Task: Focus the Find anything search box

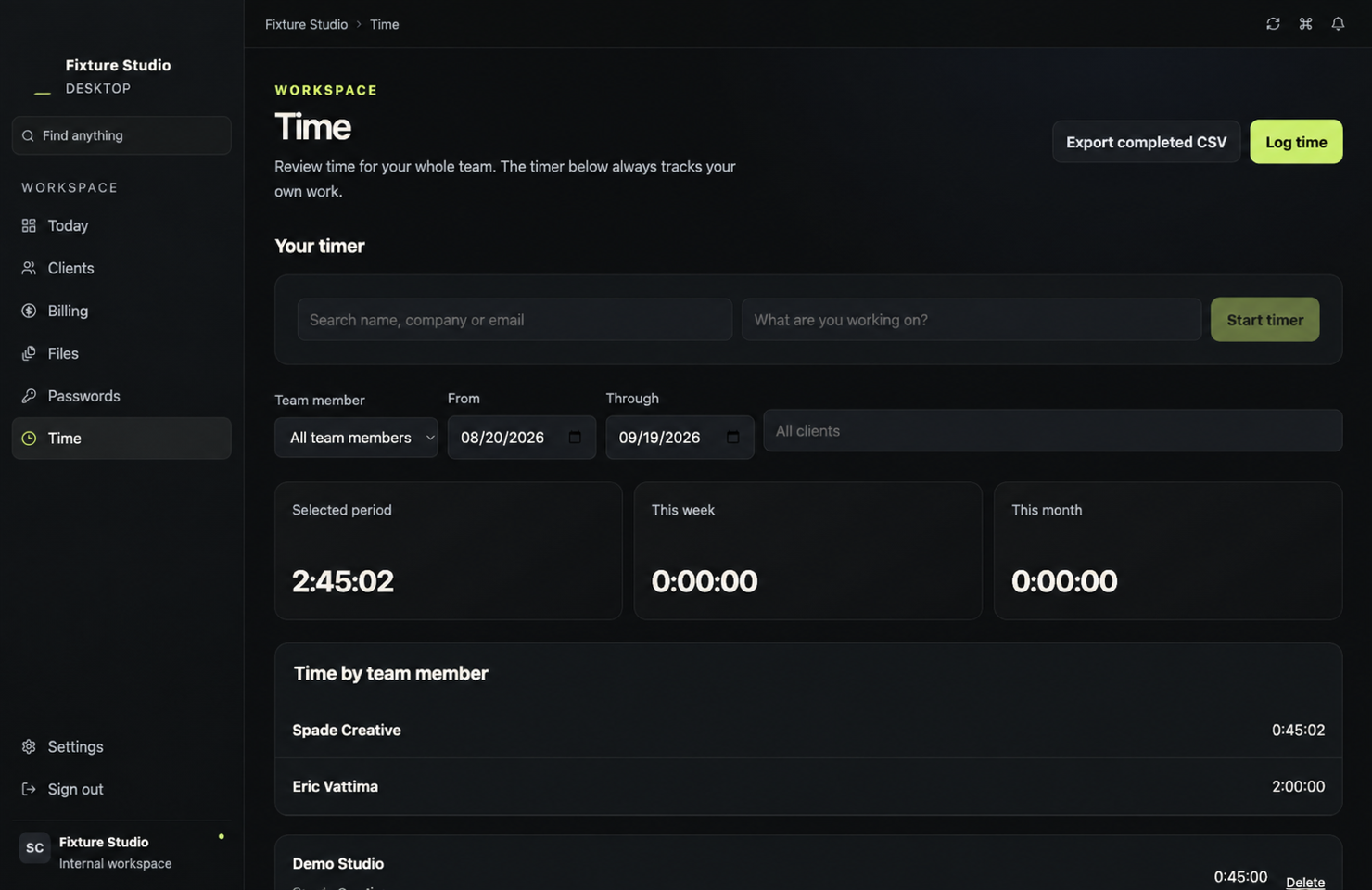Action: (x=121, y=135)
